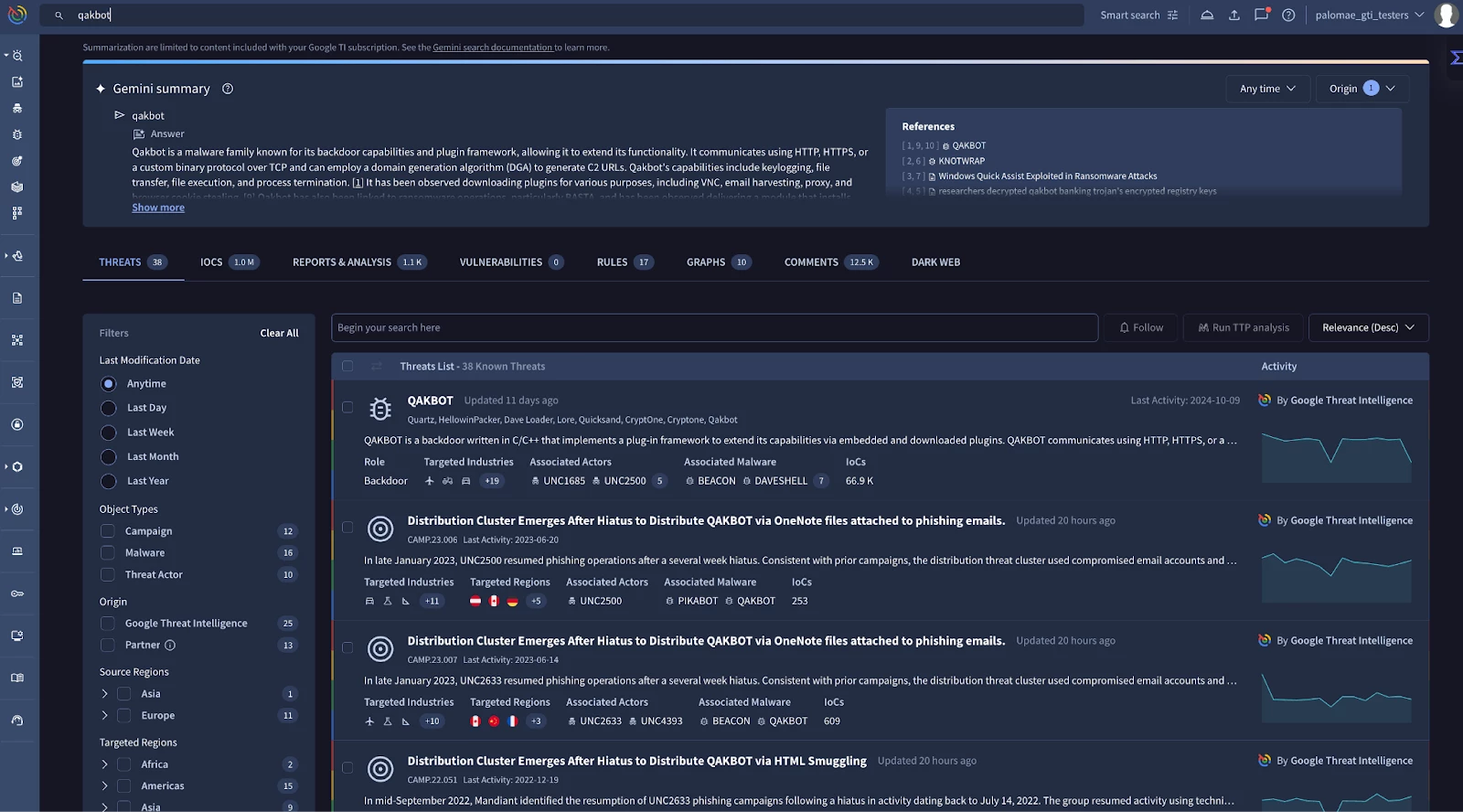Screen dimensions: 1463x812
Task: Click the Begin your search here field
Action: pyautogui.click(x=714, y=327)
